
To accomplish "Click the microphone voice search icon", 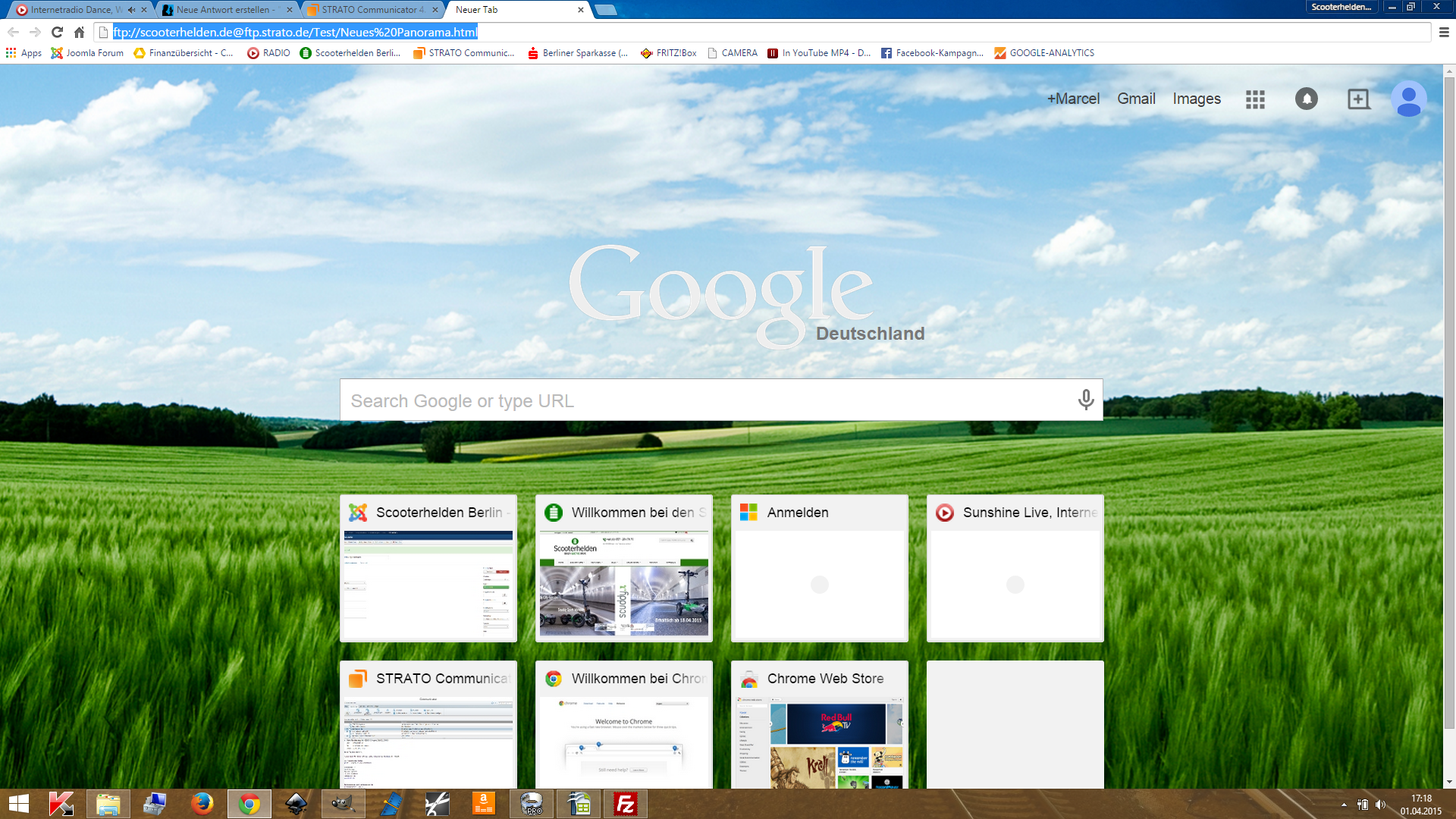I will (x=1085, y=400).
